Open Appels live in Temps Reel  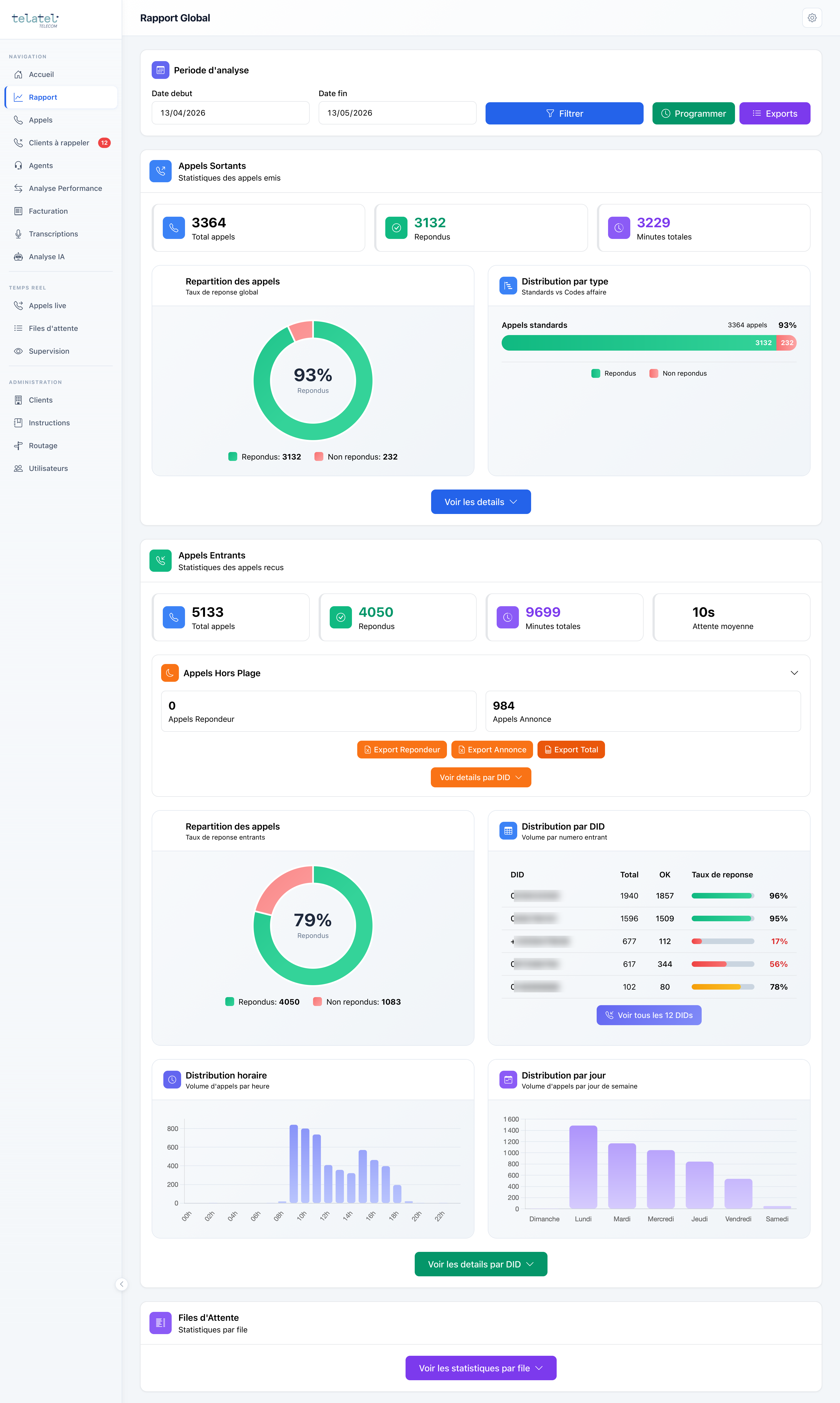61,306
